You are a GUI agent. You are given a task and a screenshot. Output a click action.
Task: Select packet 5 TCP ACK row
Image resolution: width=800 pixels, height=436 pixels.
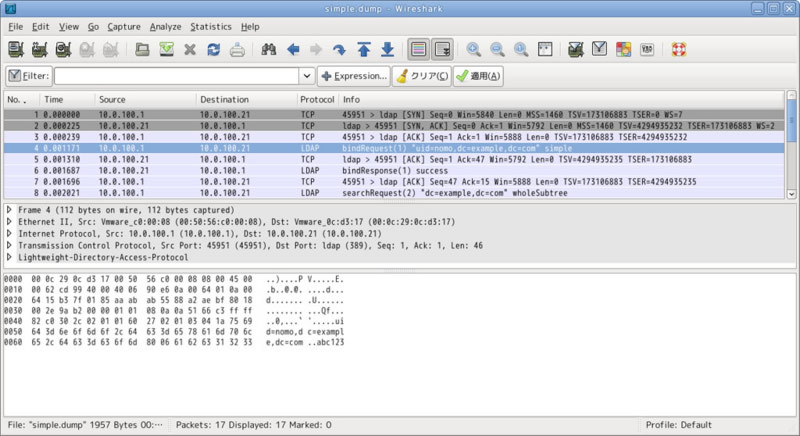point(394,160)
